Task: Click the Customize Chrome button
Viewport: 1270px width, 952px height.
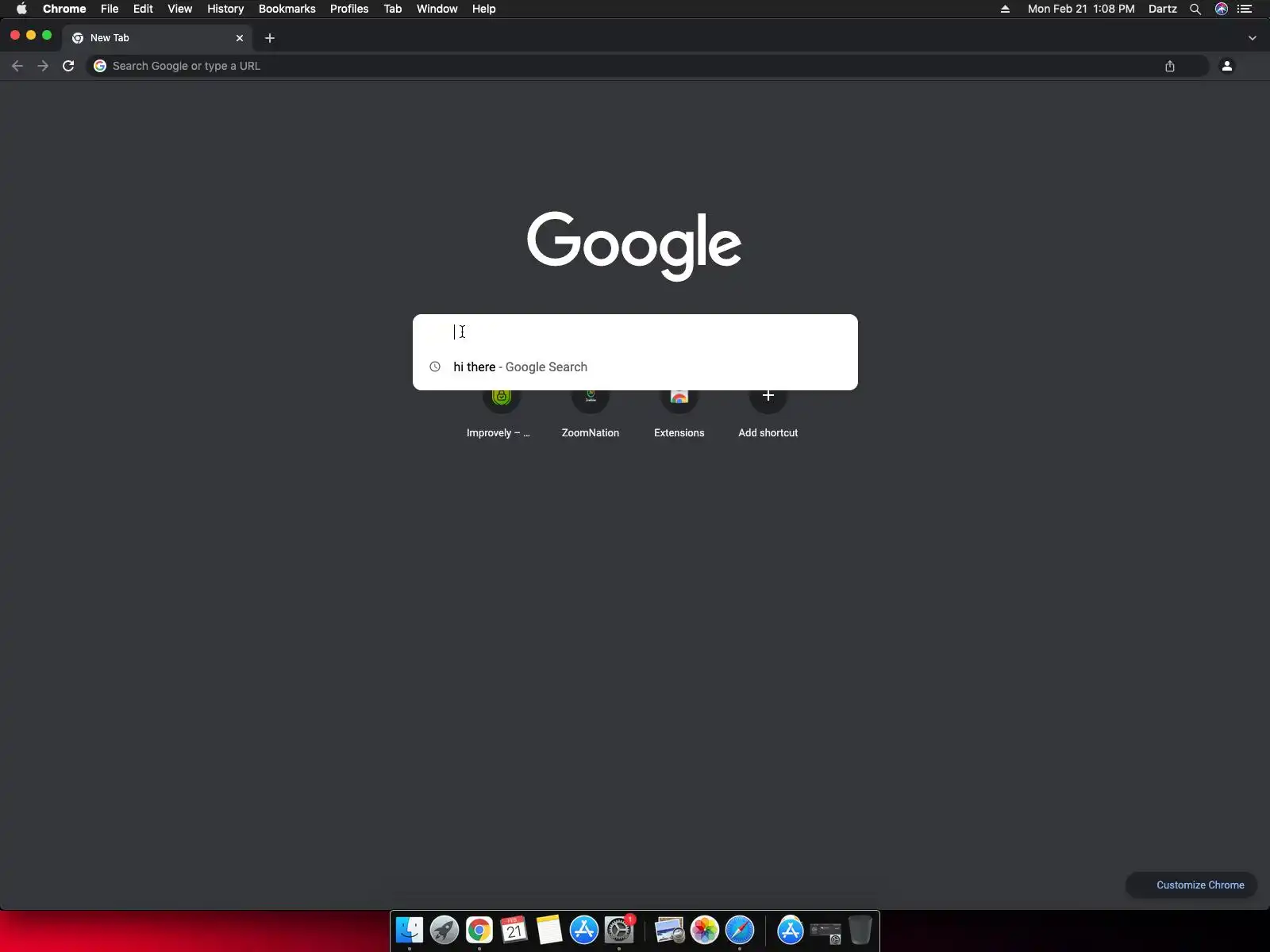Action: (1191, 885)
